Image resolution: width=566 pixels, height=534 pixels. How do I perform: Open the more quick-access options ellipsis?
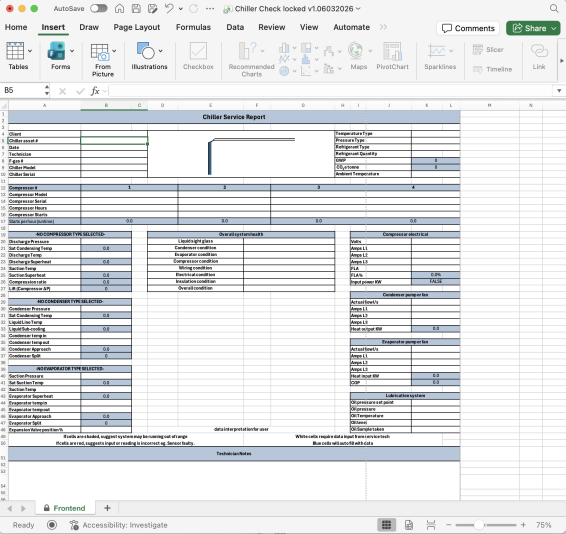[210, 9]
